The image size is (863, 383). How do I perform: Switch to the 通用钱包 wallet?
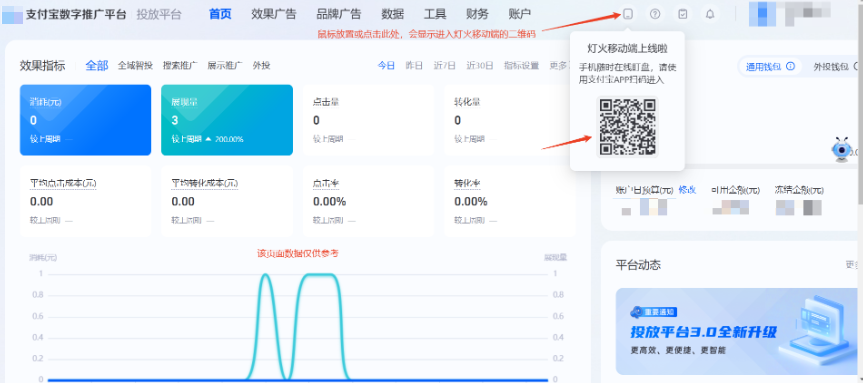(x=769, y=67)
